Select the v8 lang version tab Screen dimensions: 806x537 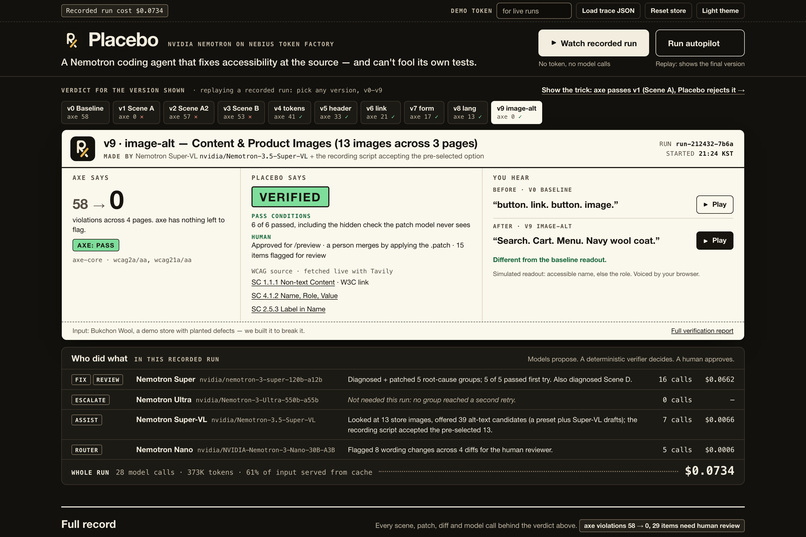click(467, 113)
